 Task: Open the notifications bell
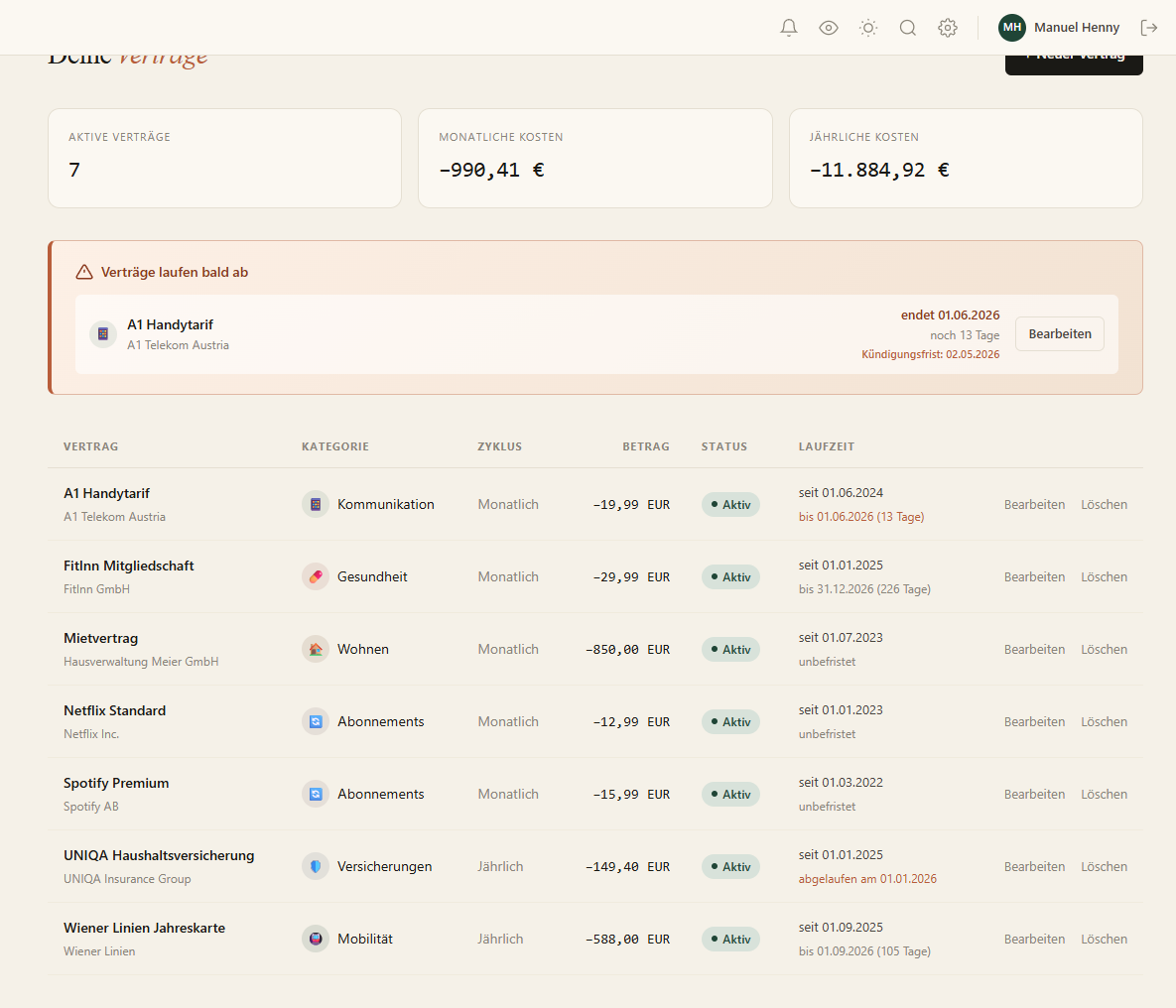pos(788,28)
